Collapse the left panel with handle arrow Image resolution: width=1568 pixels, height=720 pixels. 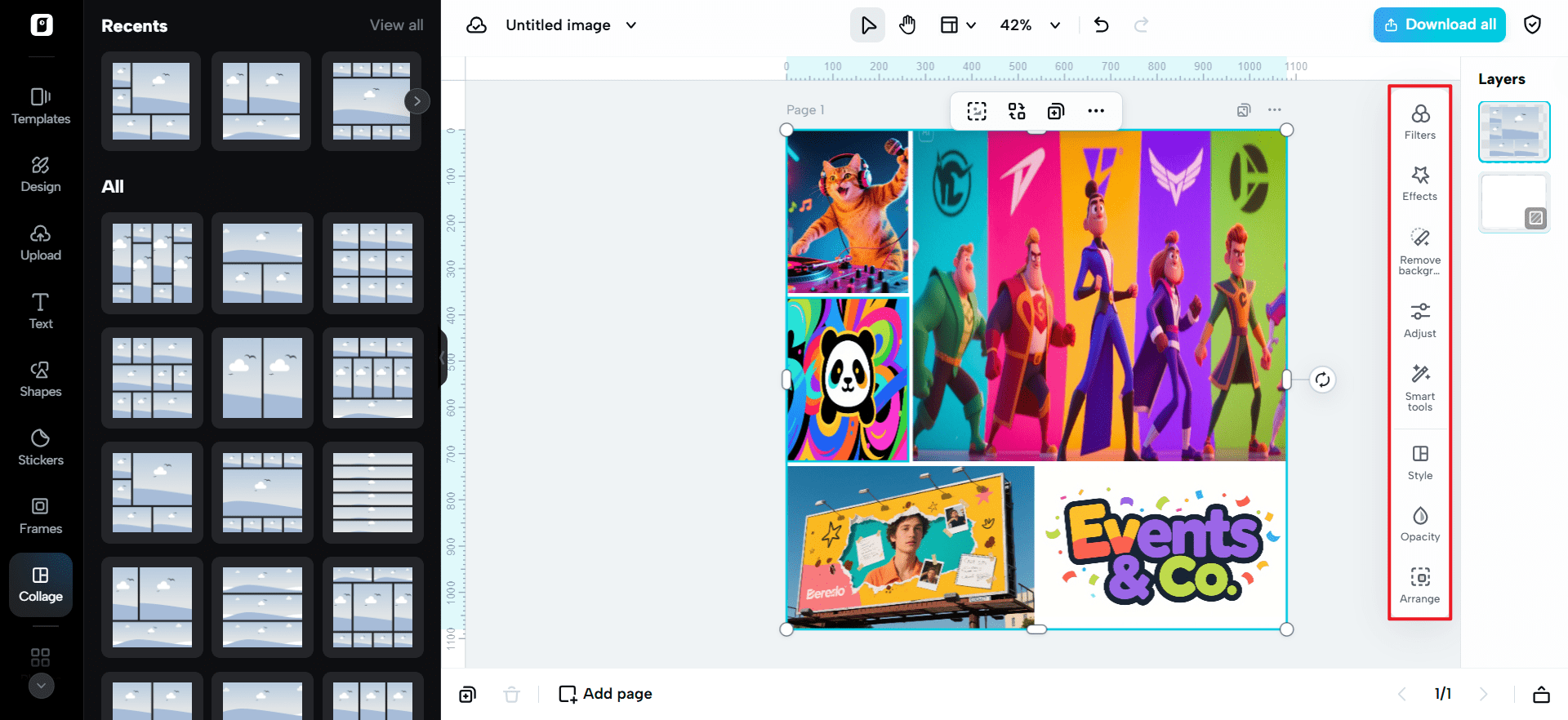click(x=443, y=358)
